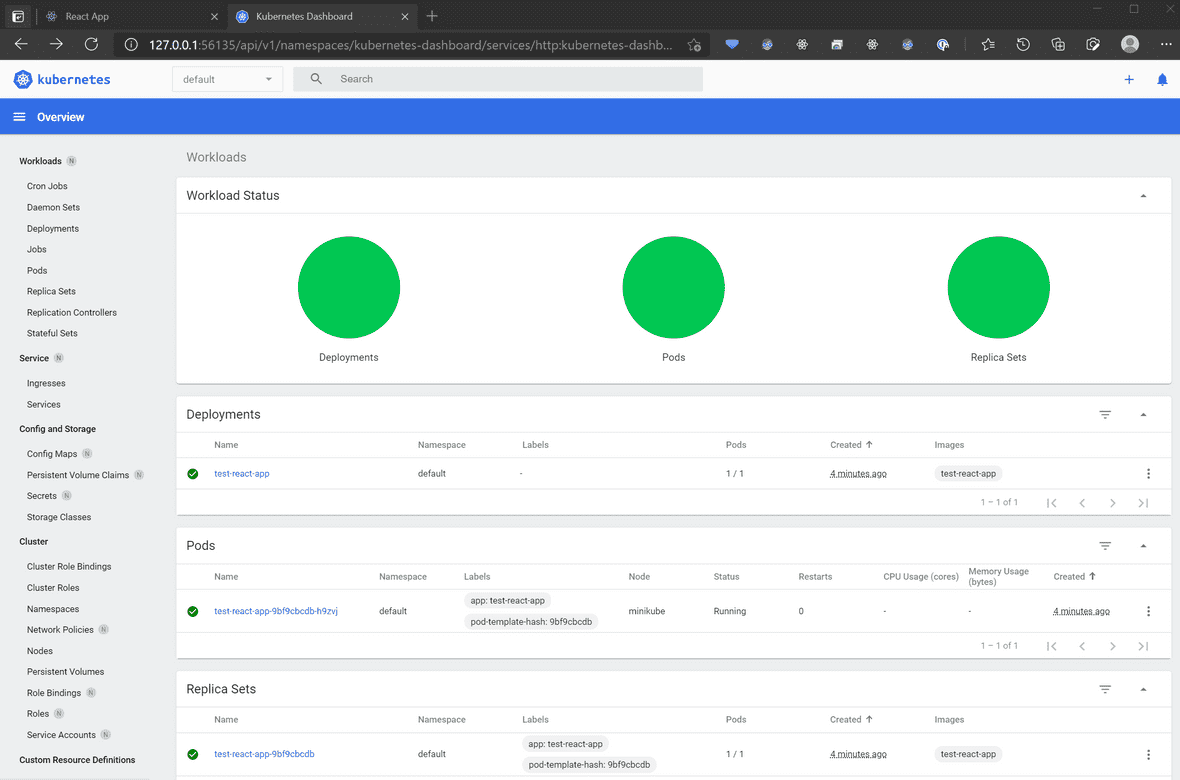Open the test-react-app deployment link
The image size is (1180, 780).
coord(241,473)
